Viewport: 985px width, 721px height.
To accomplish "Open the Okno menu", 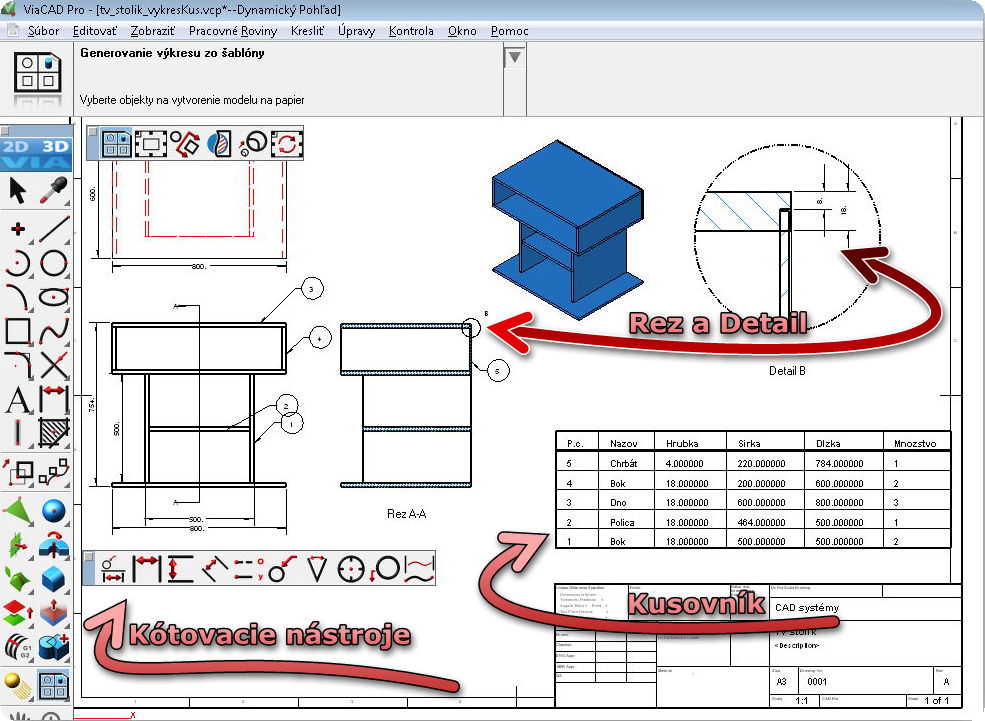I will point(462,31).
